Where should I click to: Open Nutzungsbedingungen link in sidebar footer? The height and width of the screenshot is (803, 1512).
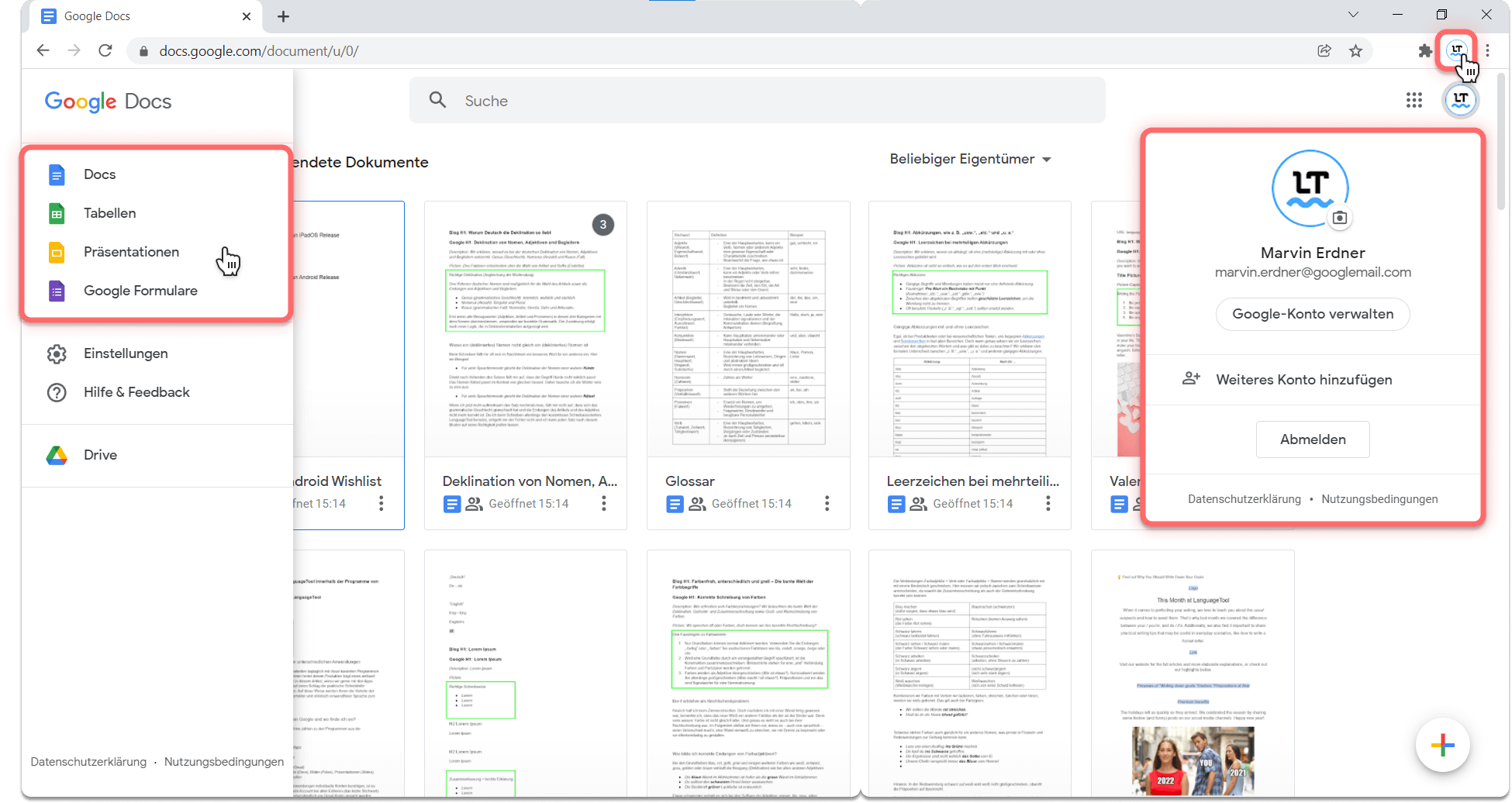coord(224,762)
